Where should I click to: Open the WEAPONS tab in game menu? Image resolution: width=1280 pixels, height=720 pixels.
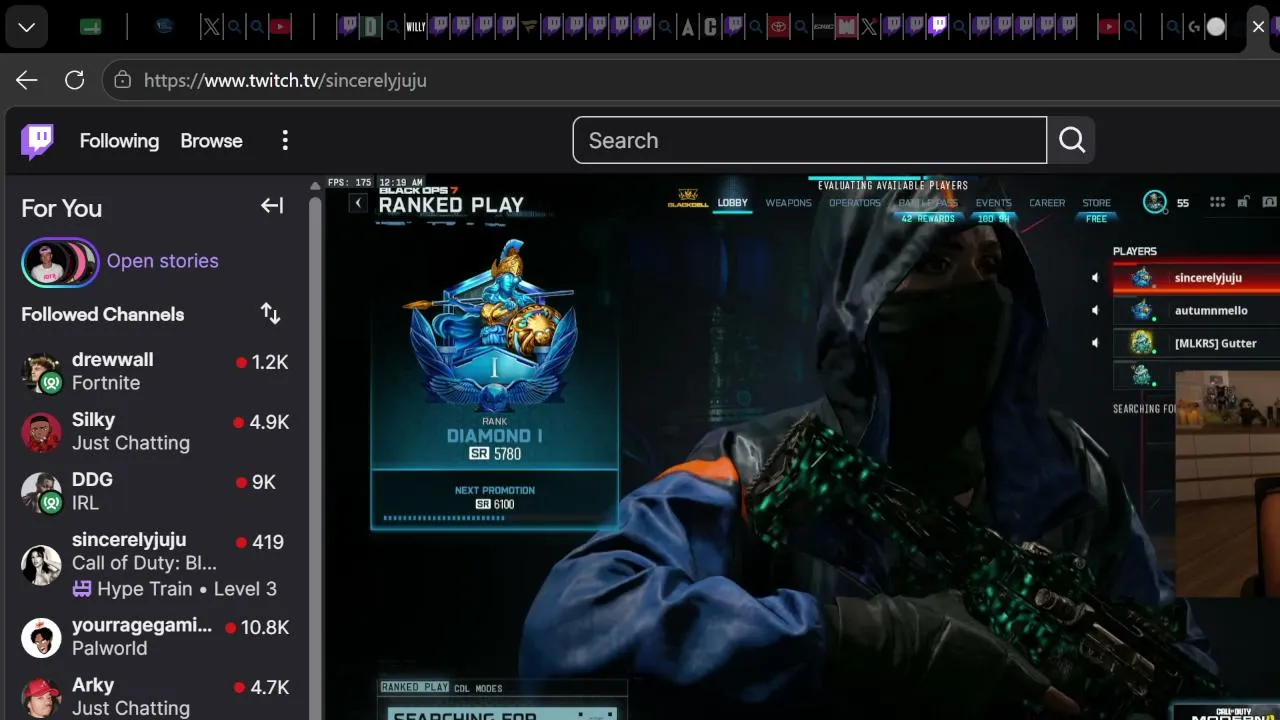pyautogui.click(x=788, y=203)
